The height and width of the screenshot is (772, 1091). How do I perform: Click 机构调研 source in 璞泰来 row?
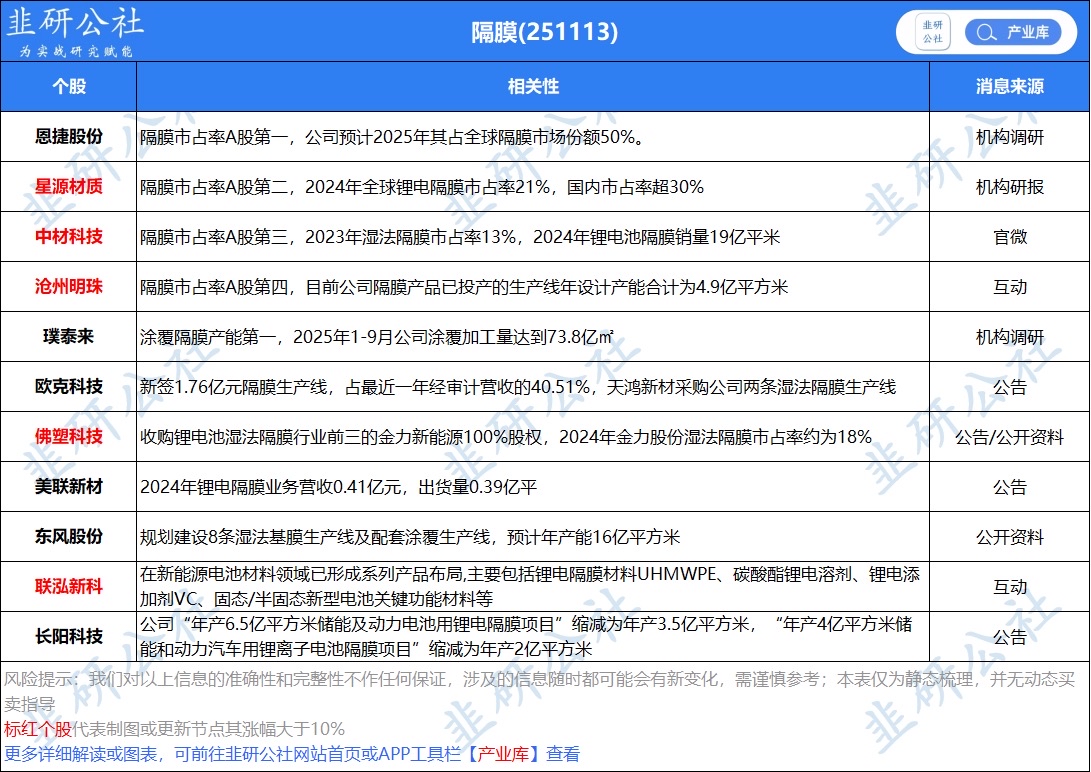(x=1010, y=337)
